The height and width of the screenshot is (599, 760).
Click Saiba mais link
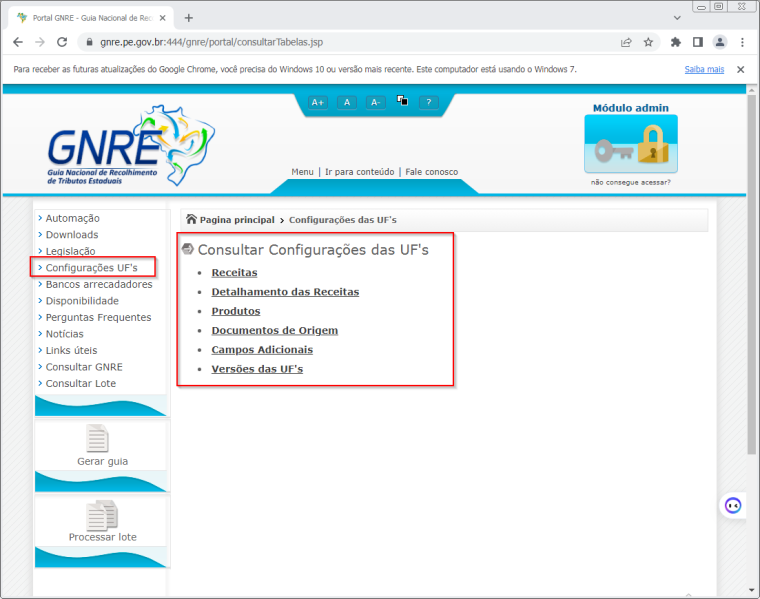(x=704, y=69)
